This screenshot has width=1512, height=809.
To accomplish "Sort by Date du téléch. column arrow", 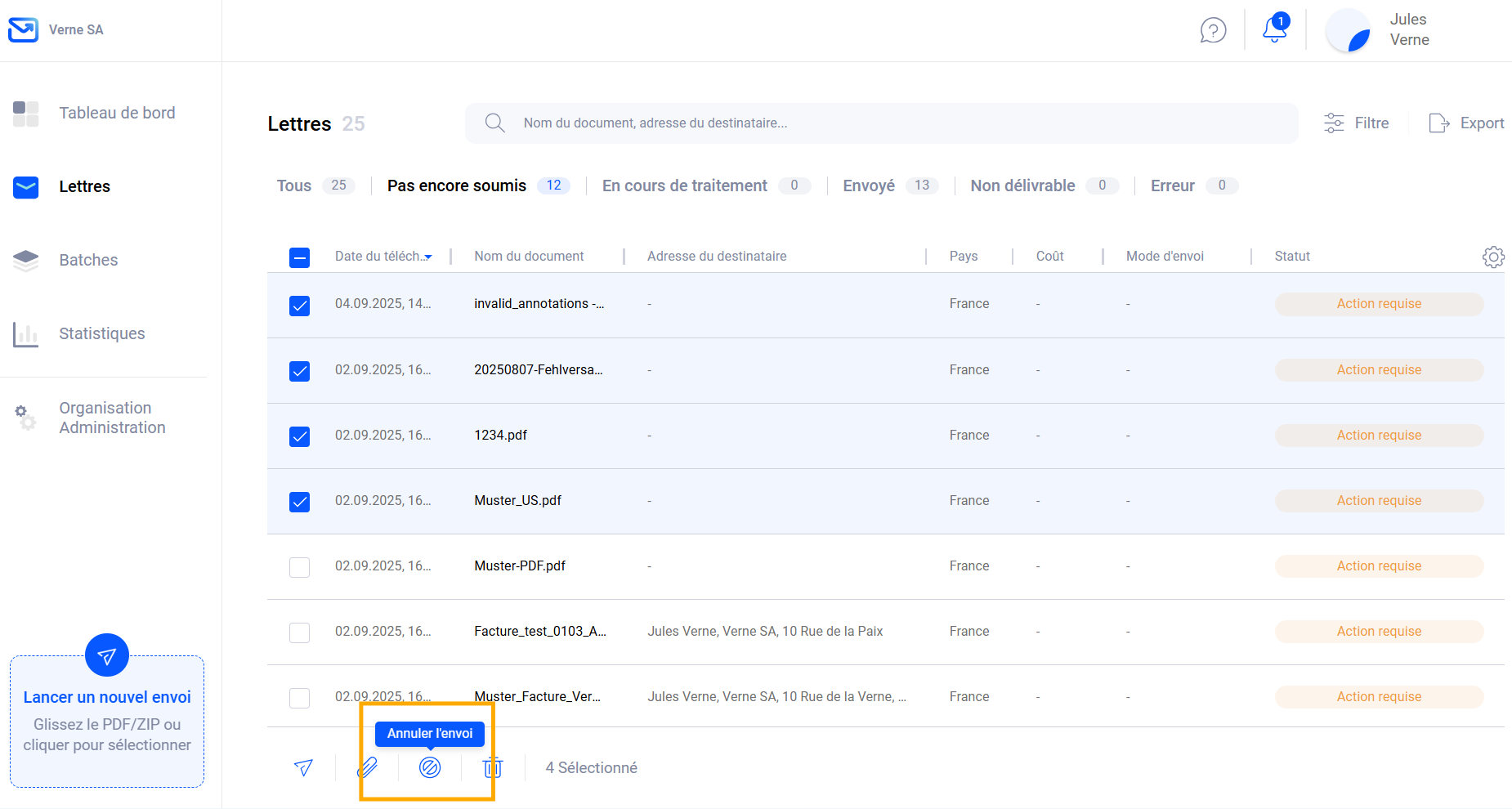I will coord(427,257).
